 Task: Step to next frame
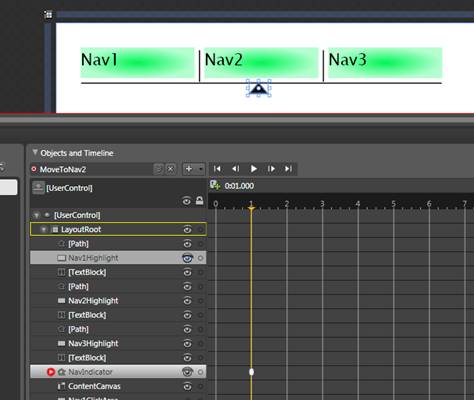tap(271, 169)
